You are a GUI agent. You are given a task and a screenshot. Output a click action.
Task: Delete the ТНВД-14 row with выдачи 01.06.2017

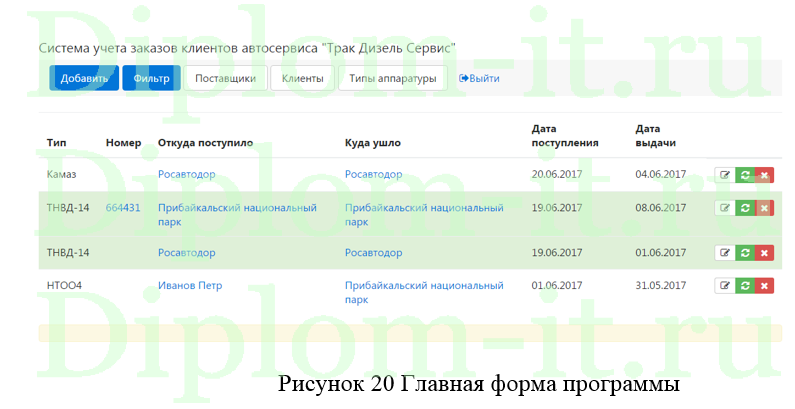point(764,252)
